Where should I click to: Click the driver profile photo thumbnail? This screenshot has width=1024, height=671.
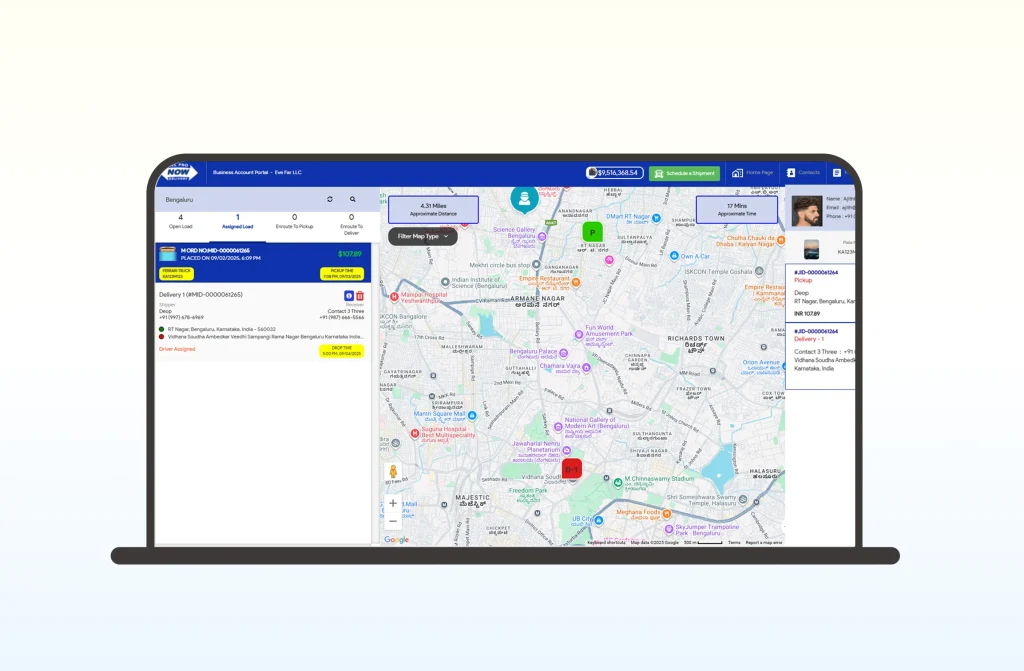pos(807,211)
